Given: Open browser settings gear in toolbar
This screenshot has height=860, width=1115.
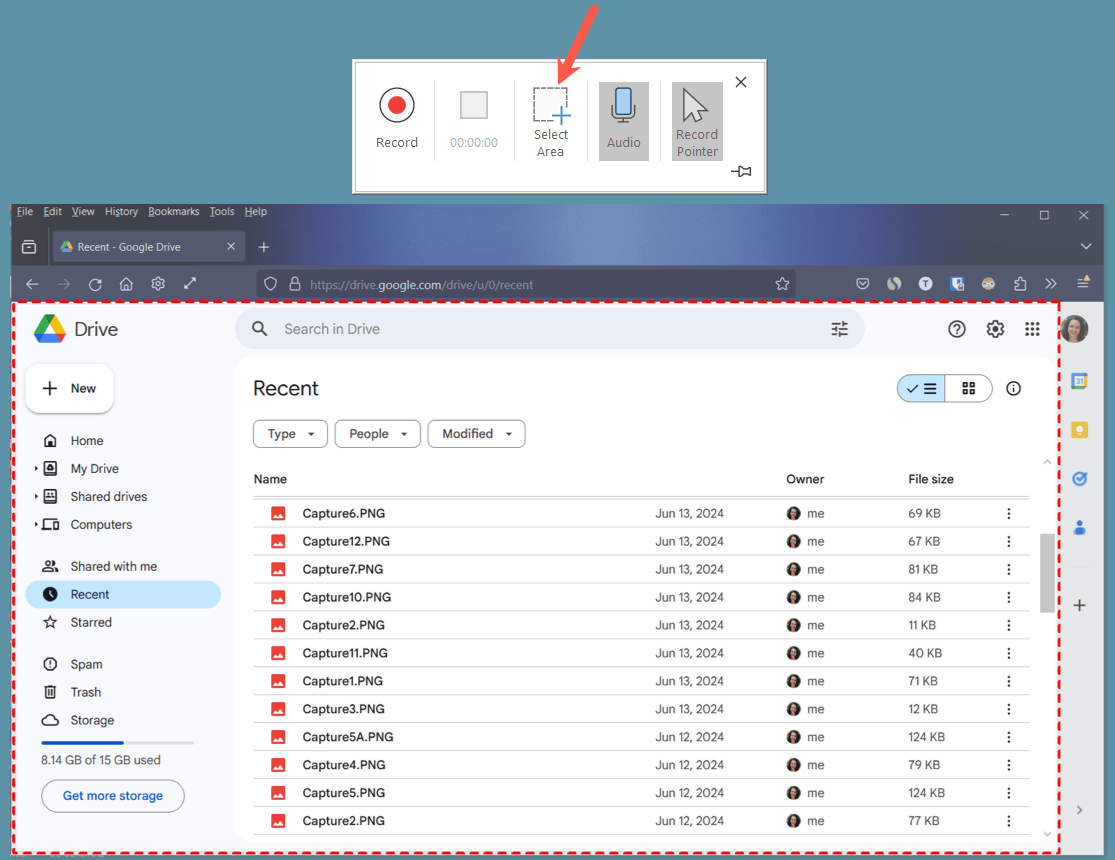Looking at the screenshot, I should [x=158, y=284].
